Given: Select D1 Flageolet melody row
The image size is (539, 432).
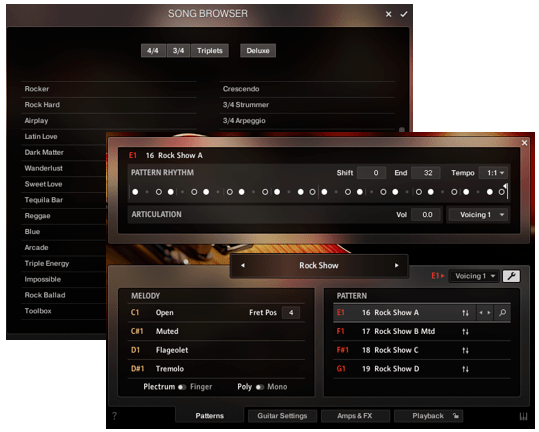Looking at the screenshot, I should (216, 350).
